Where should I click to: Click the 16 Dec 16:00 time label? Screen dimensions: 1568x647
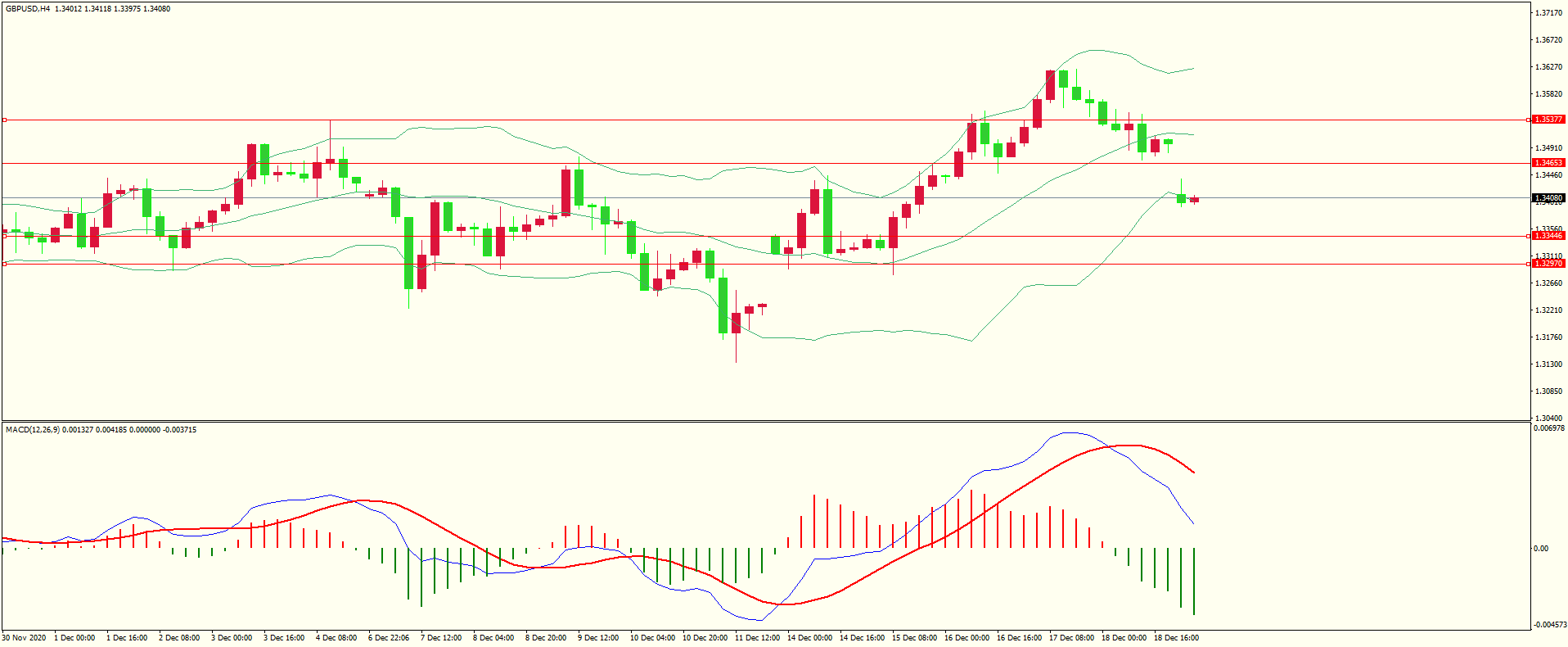pyautogui.click(x=1020, y=638)
